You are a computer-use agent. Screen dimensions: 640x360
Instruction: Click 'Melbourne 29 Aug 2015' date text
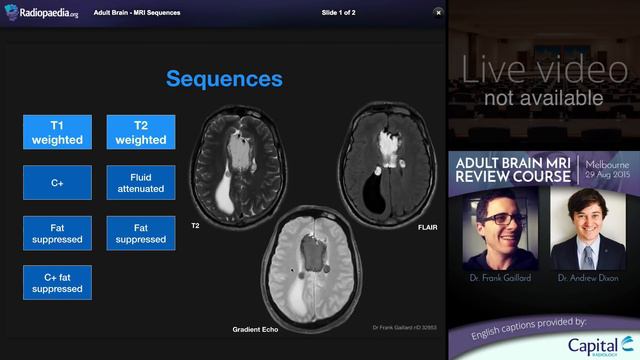pyautogui.click(x=608, y=169)
